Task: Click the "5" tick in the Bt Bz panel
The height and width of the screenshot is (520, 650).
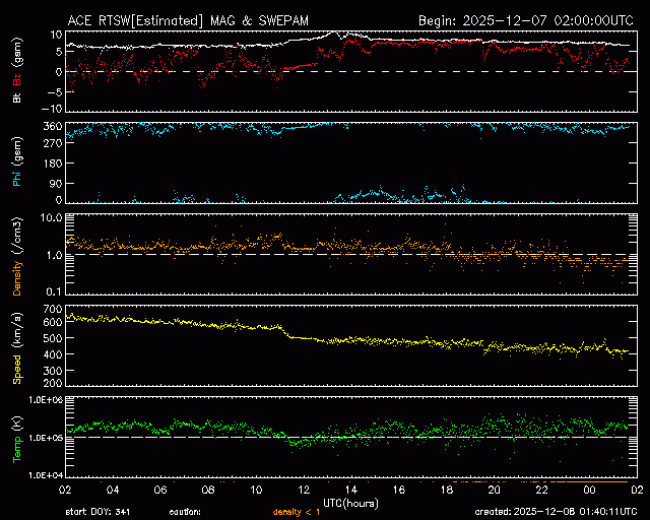Action: click(x=59, y=52)
